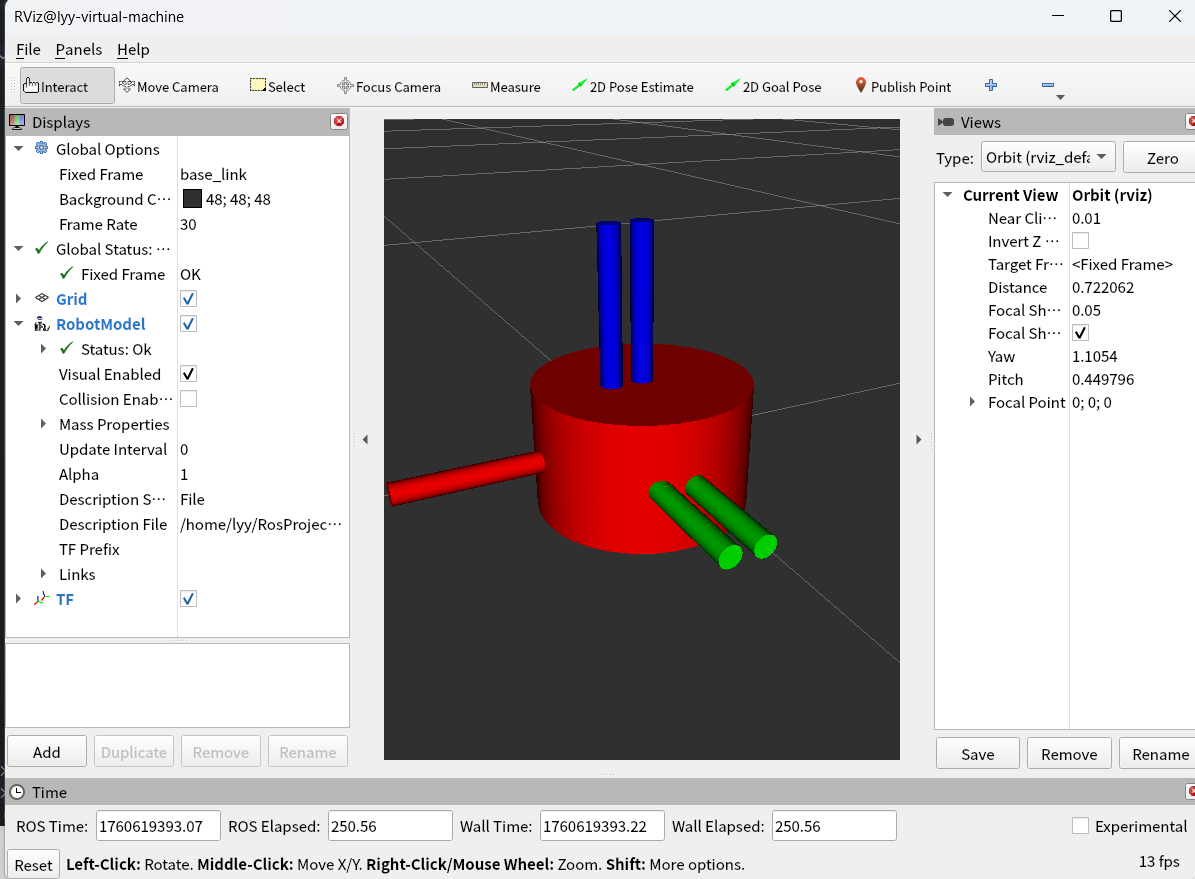Close the Displays panel
1195x879 pixels.
(339, 121)
